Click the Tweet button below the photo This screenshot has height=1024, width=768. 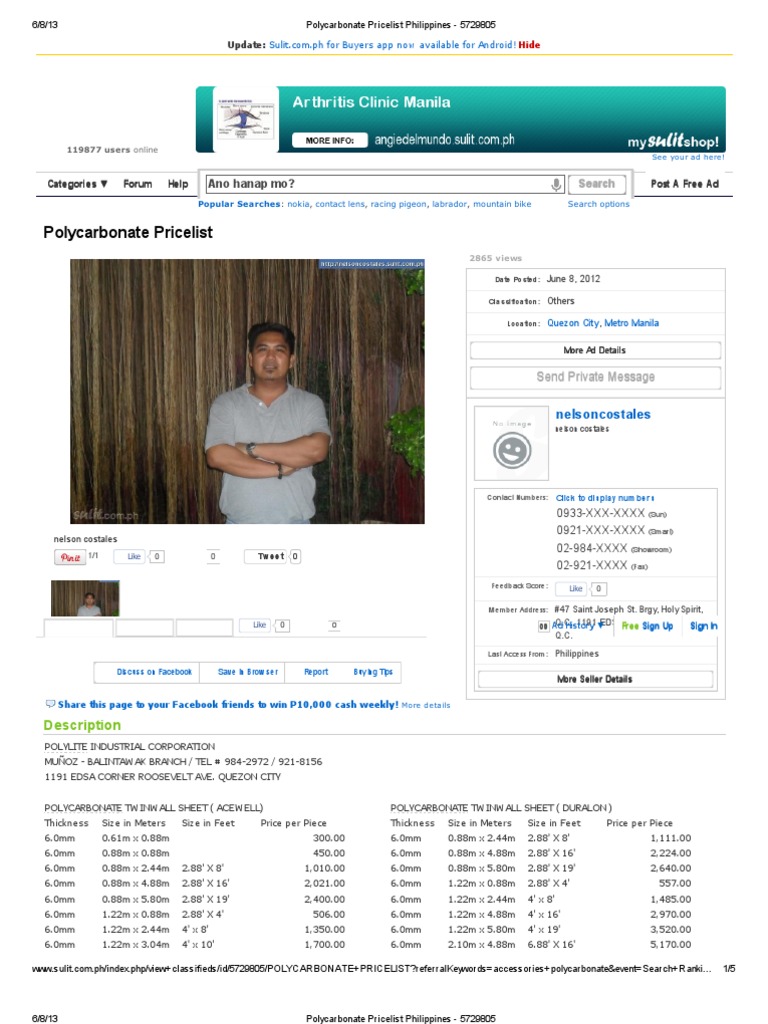click(271, 556)
